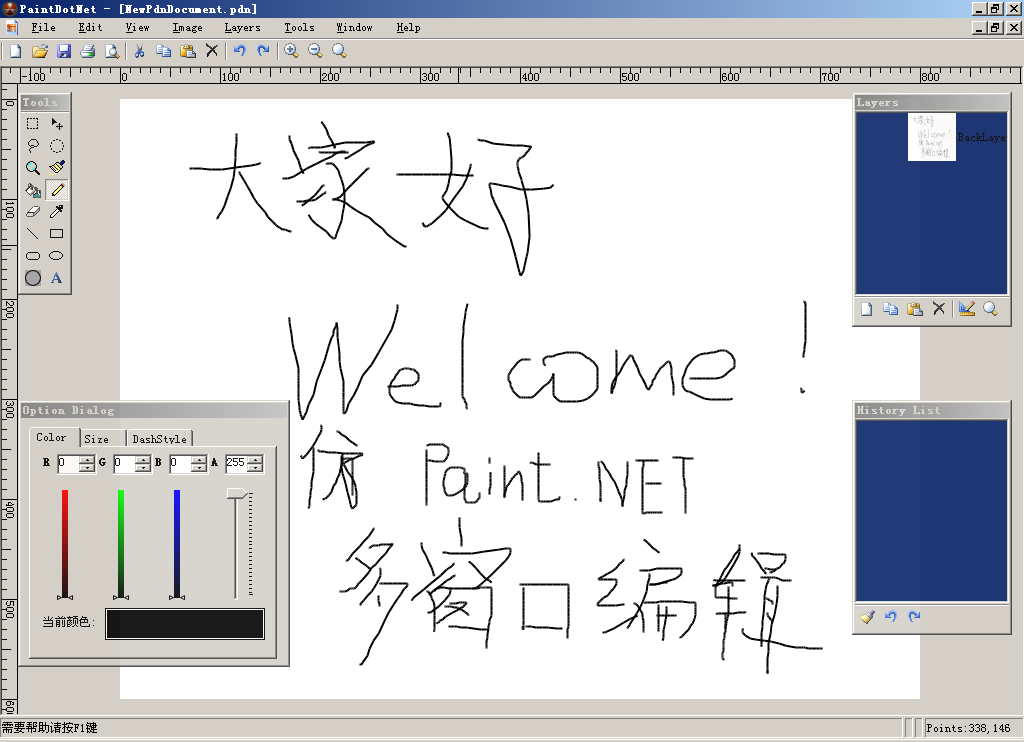This screenshot has width=1024, height=742.
Task: Click the red color channel slider
Action: coord(65,543)
